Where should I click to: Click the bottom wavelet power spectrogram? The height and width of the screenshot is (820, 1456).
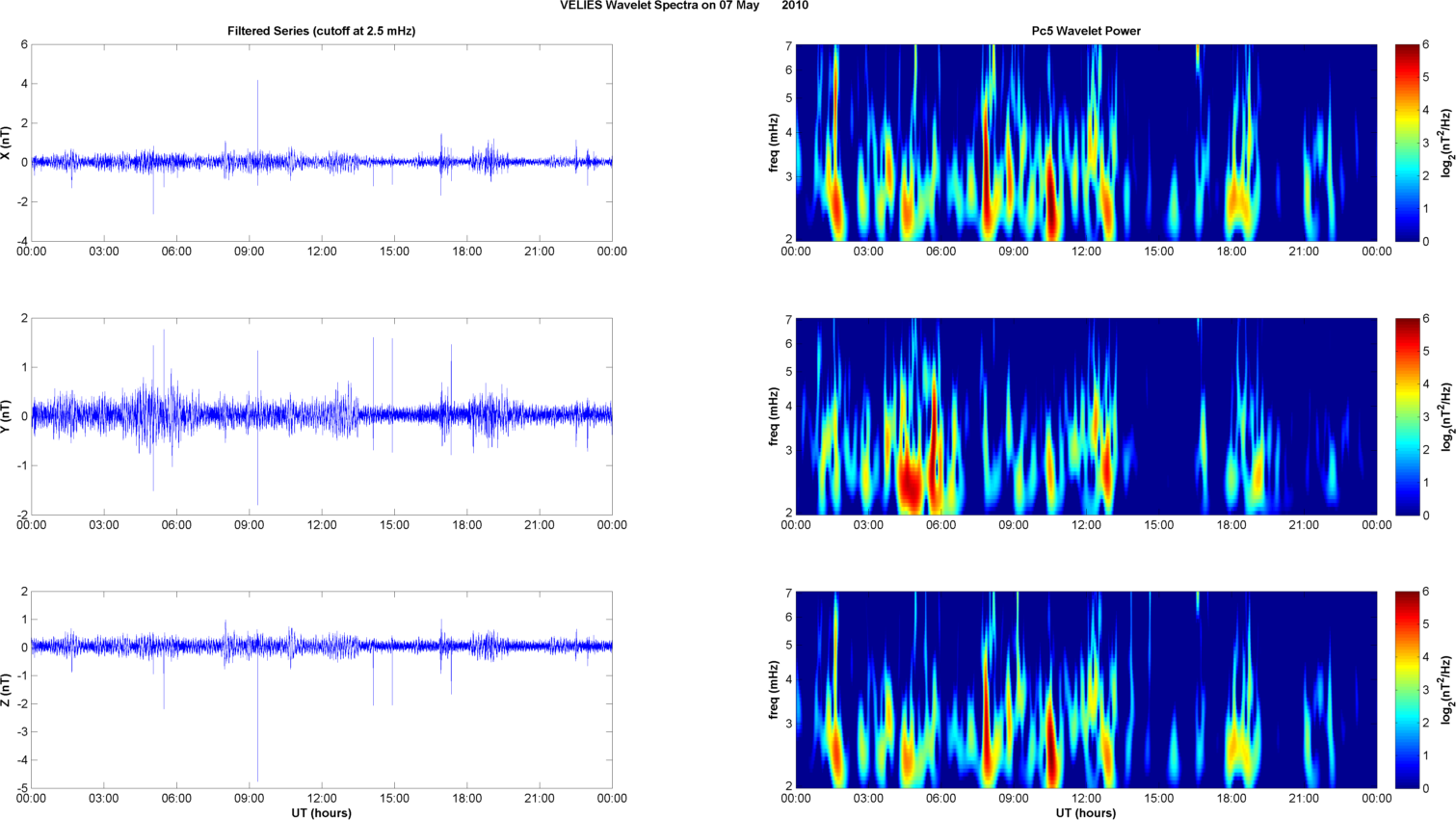coord(1086,690)
